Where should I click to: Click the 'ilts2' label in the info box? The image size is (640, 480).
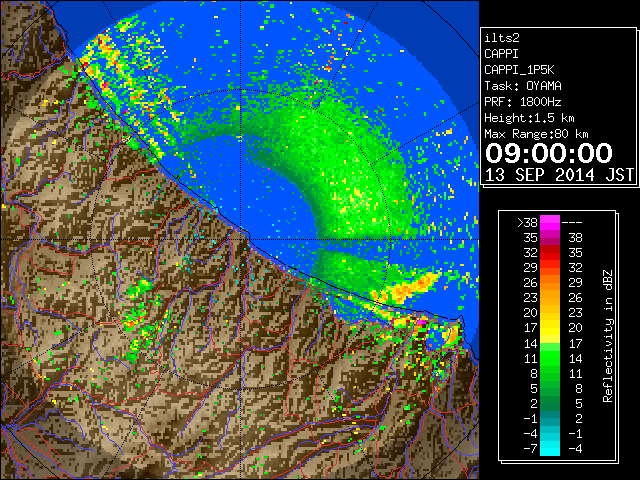tap(502, 38)
